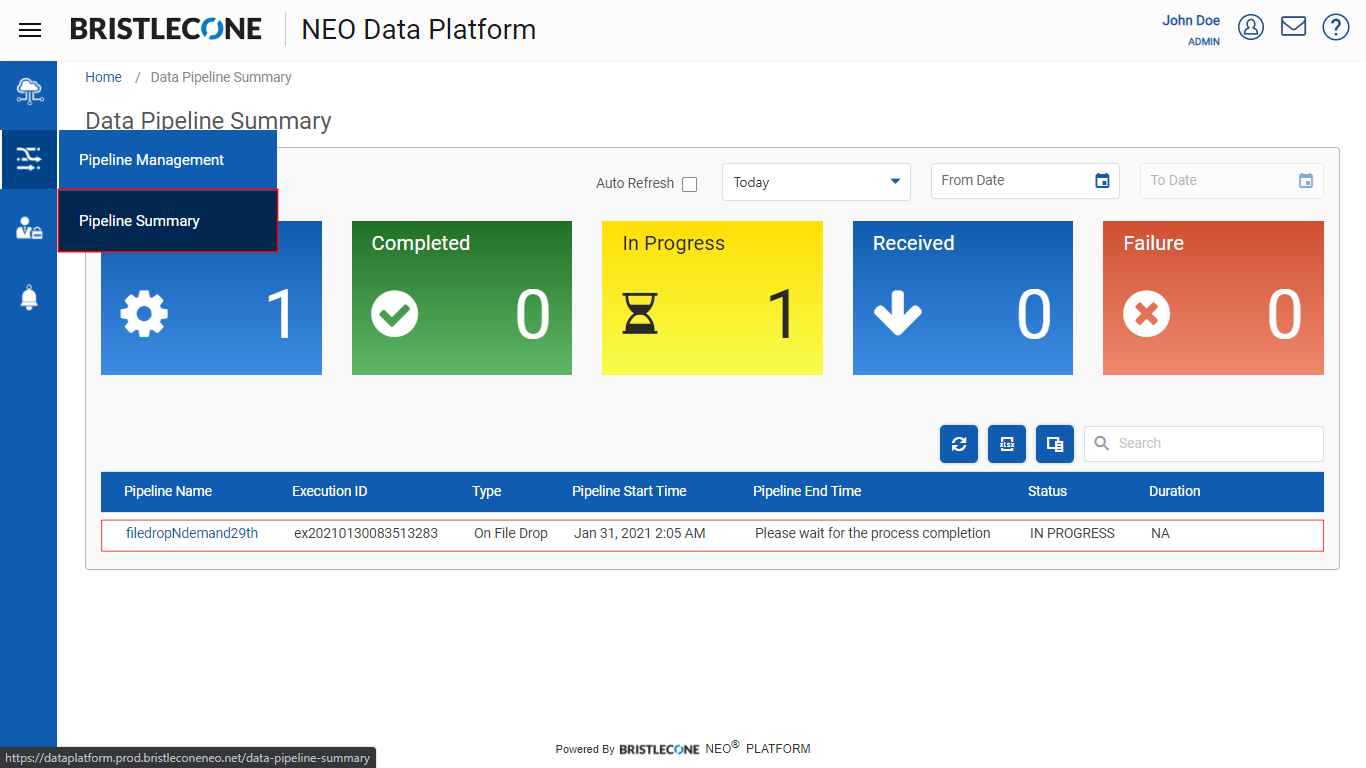Viewport: 1366px width, 768px height.
Task: Click the On File Drop type cell
Action: click(511, 533)
